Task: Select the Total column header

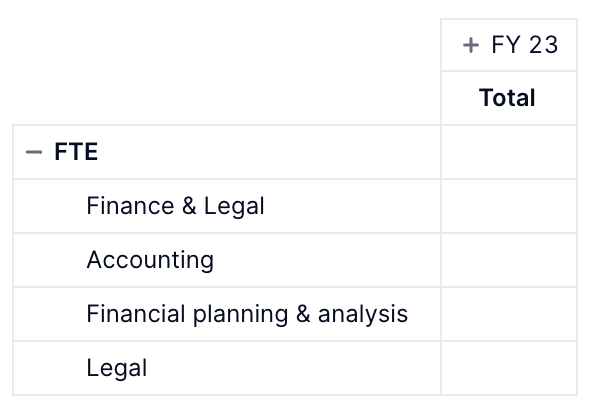Action: (507, 98)
